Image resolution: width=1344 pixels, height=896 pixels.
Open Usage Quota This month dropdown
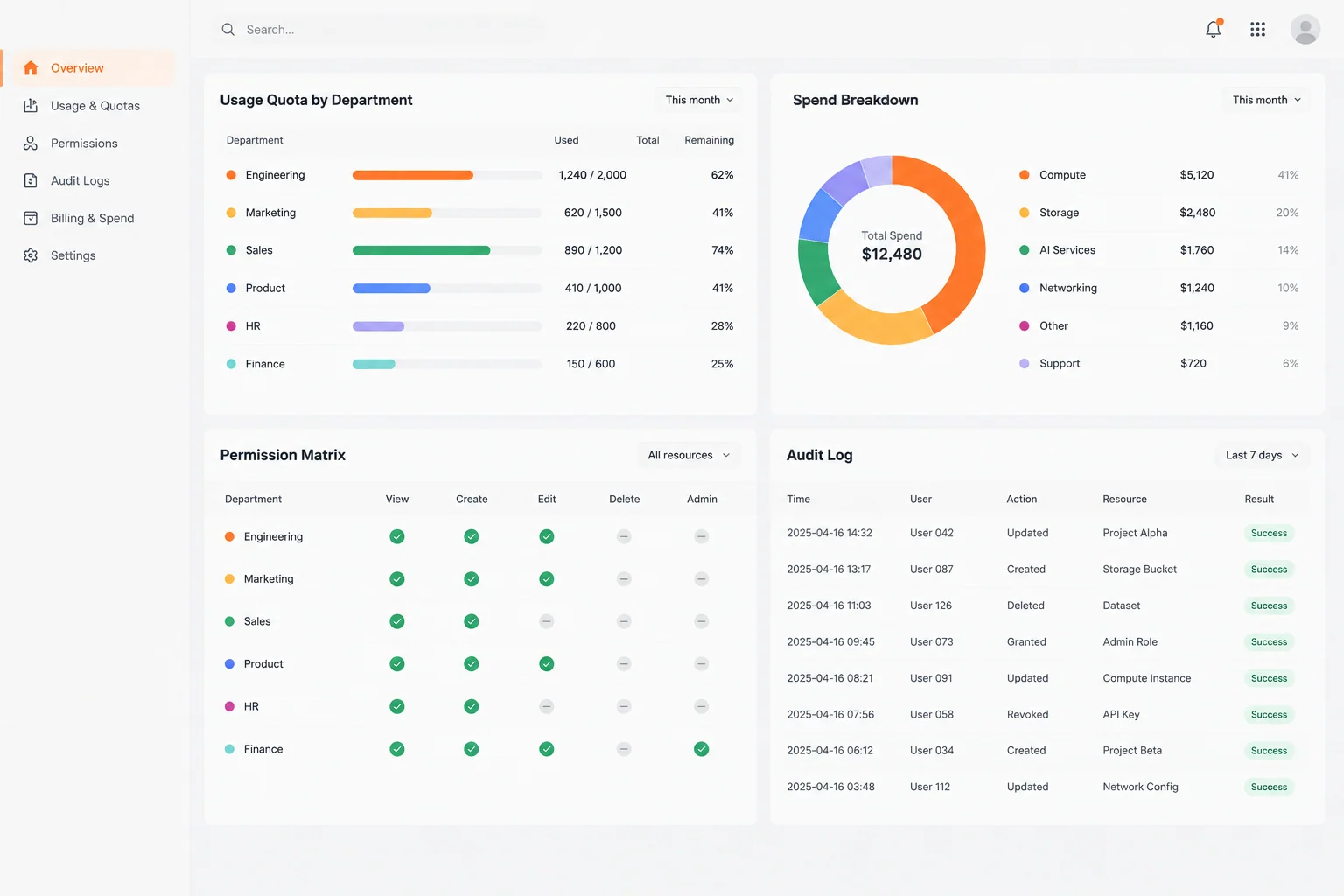[x=699, y=100]
